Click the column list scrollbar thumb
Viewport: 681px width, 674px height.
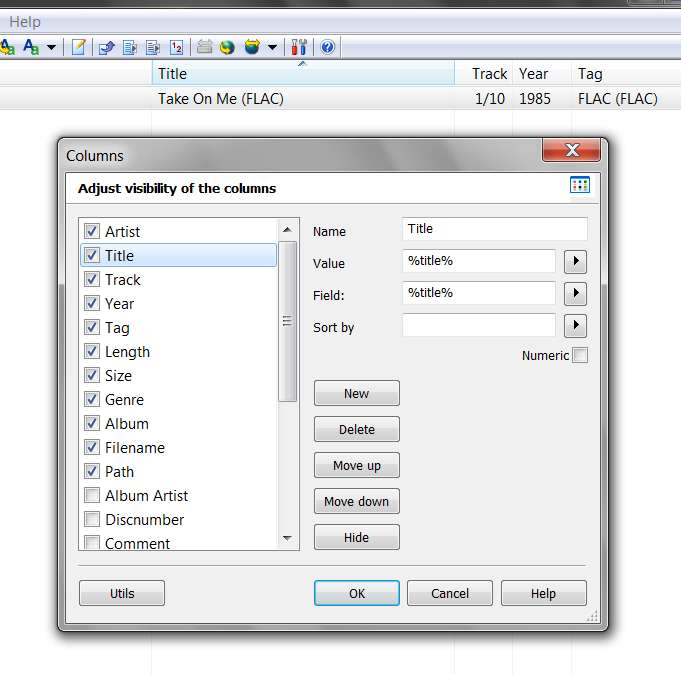click(x=287, y=321)
